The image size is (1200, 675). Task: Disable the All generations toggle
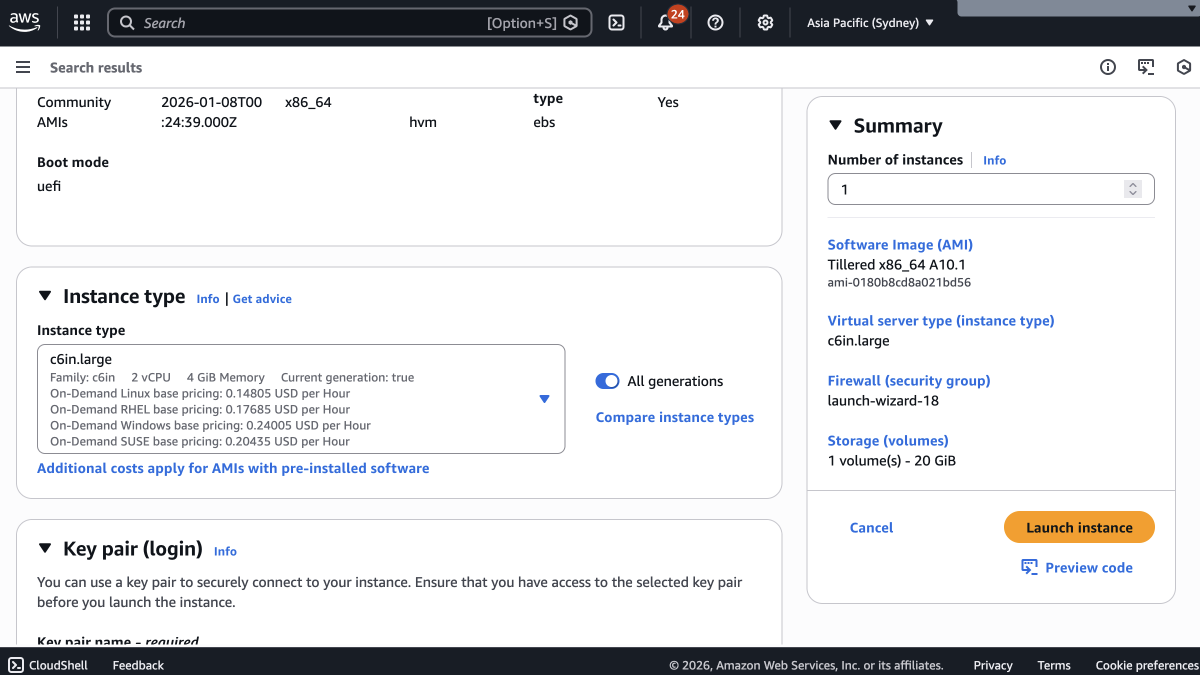pyautogui.click(x=607, y=381)
